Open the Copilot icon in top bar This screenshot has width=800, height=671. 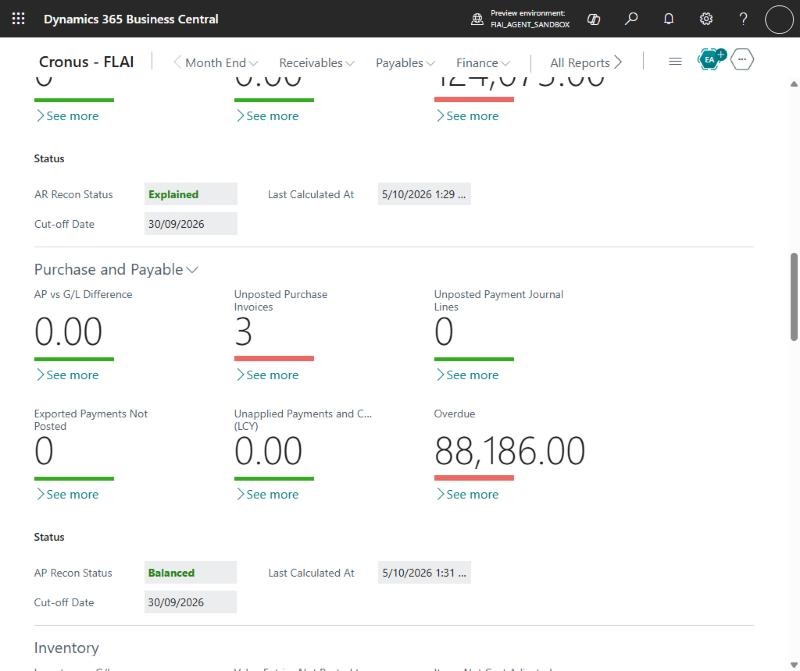(593, 19)
